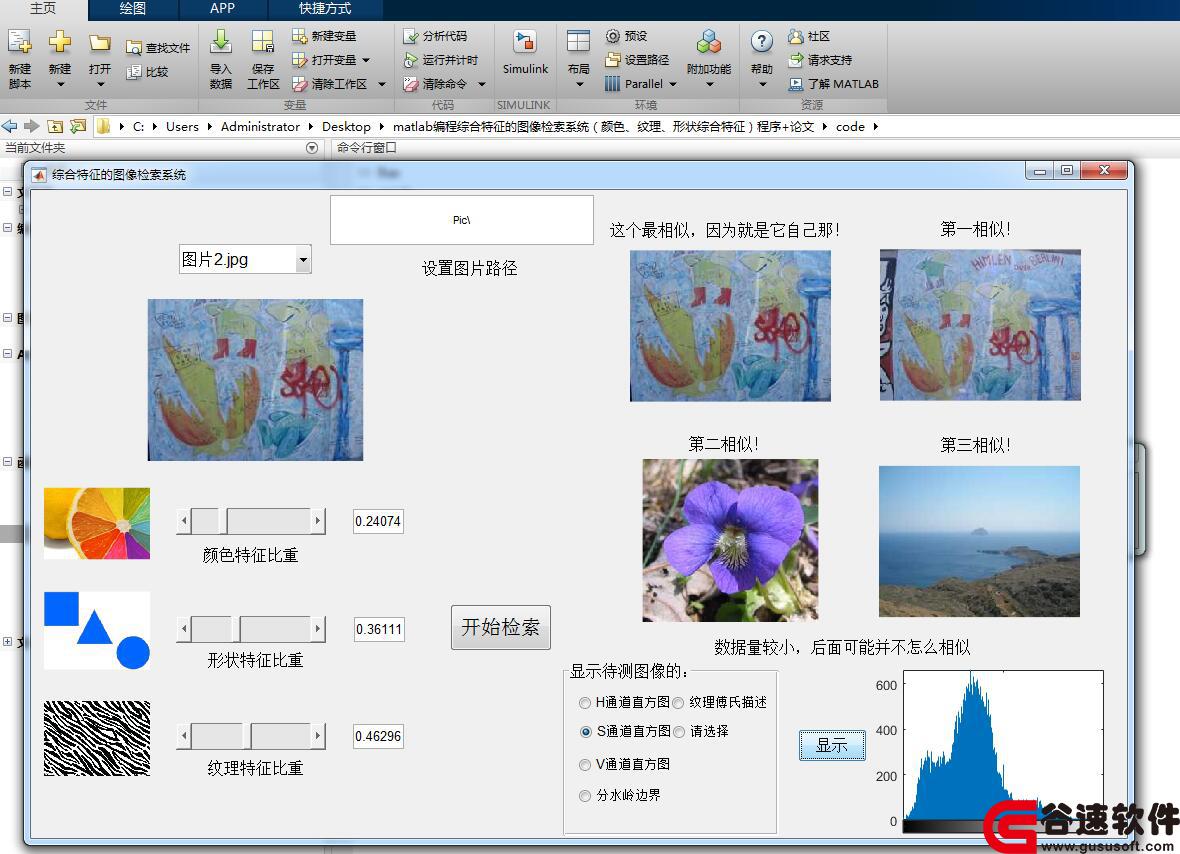Select V通道直方图 radio button
Image resolution: width=1180 pixels, height=854 pixels.
pos(585,765)
